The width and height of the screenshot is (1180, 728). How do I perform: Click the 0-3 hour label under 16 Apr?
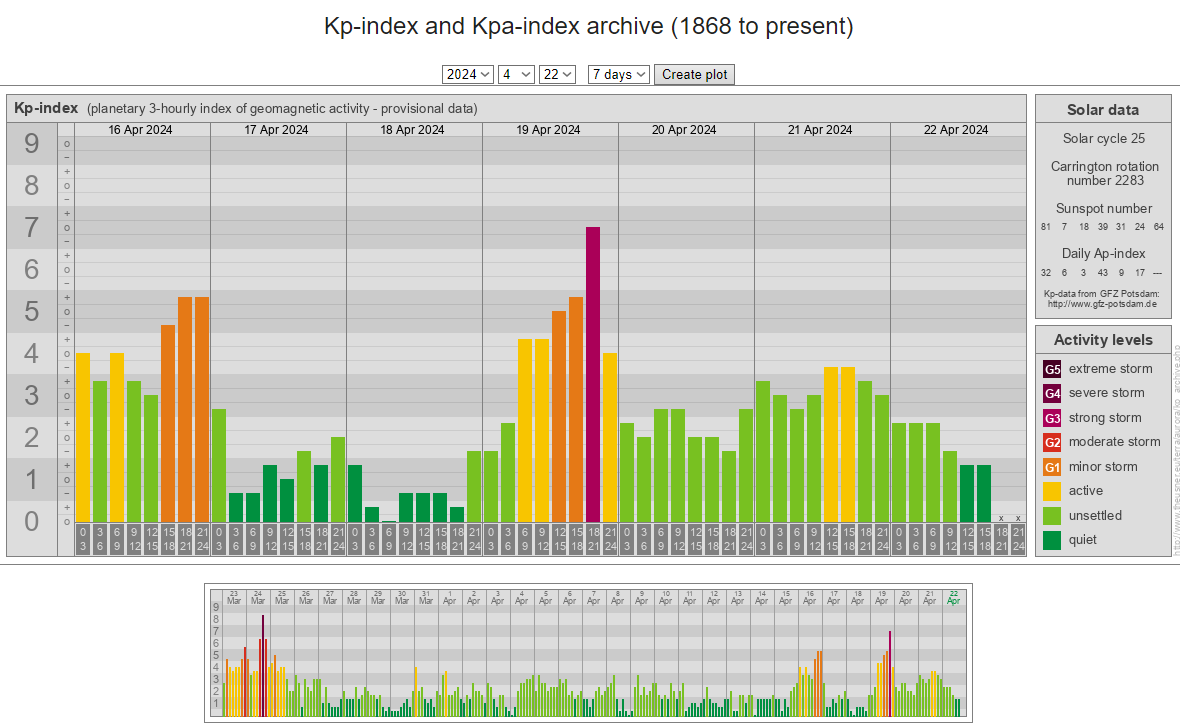83,540
